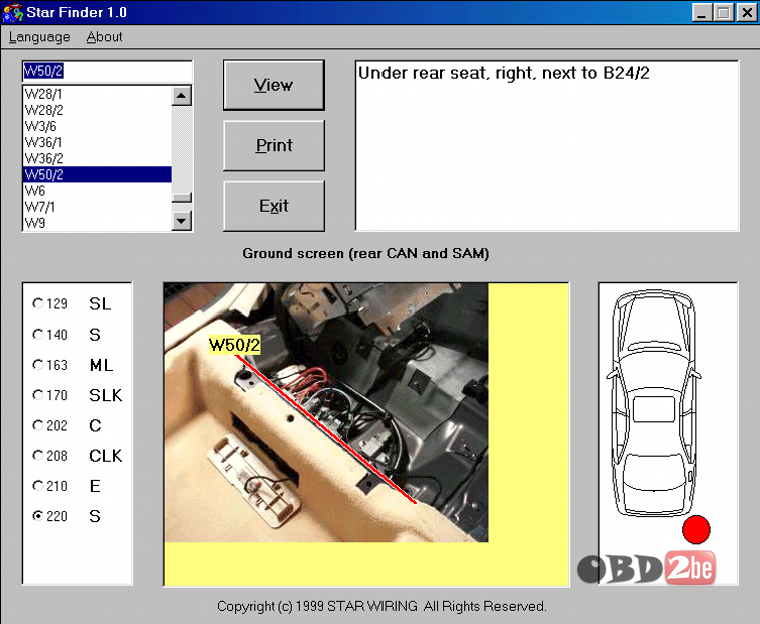Select the 220 S model radio button
The width and height of the screenshot is (760, 624).
pyautogui.click(x=38, y=516)
